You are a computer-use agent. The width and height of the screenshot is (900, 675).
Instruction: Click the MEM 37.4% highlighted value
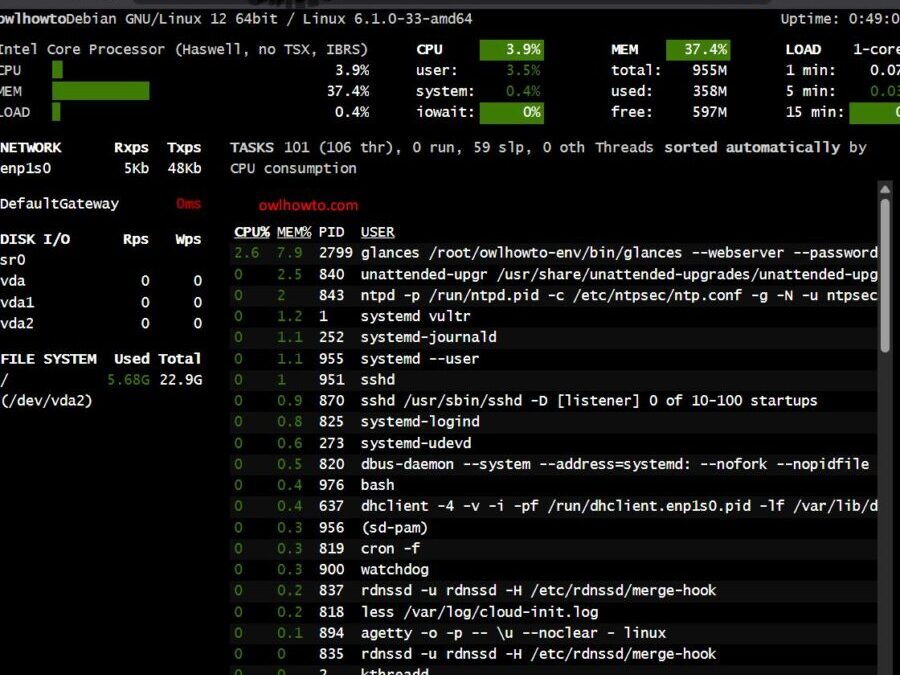(697, 49)
